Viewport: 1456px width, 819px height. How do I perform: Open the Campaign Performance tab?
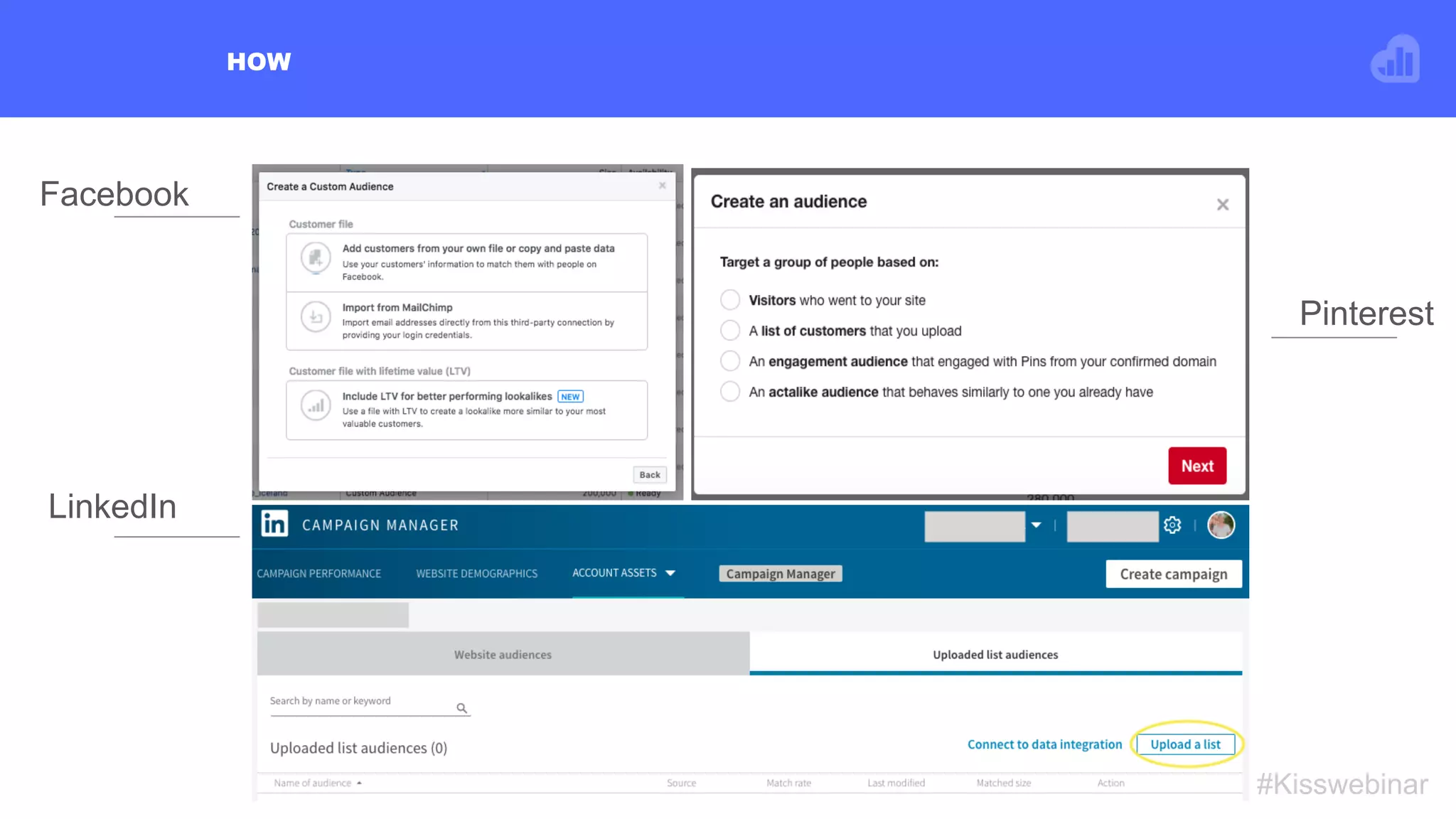point(318,574)
